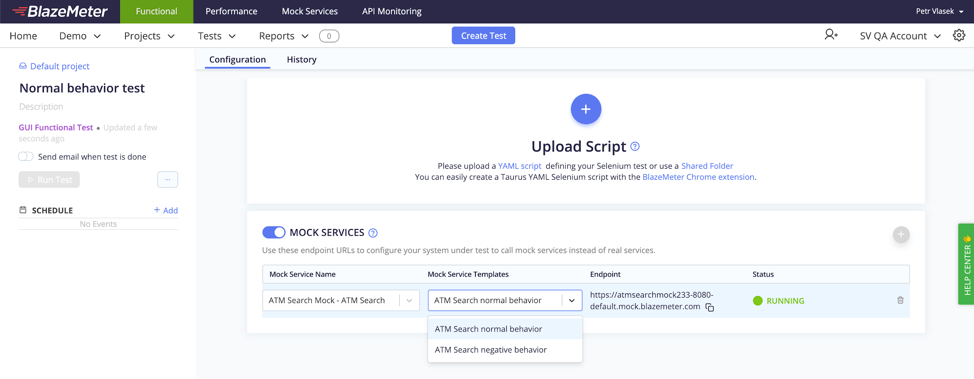Click the Mock Service Name column header
This screenshot has width=974, height=379.
pos(303,274)
